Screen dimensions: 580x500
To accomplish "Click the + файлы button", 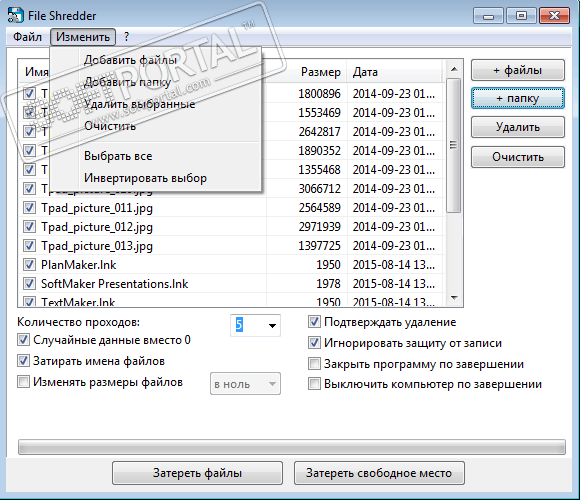I will [518, 70].
